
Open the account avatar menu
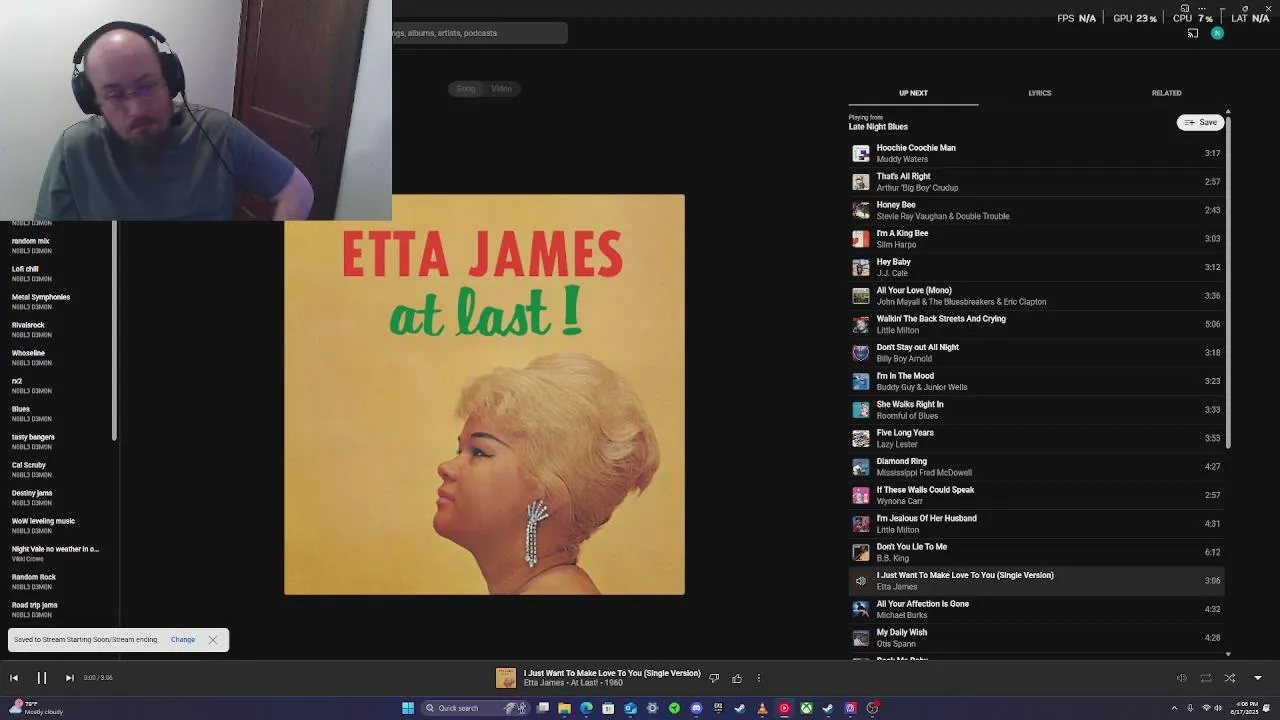point(1217,33)
